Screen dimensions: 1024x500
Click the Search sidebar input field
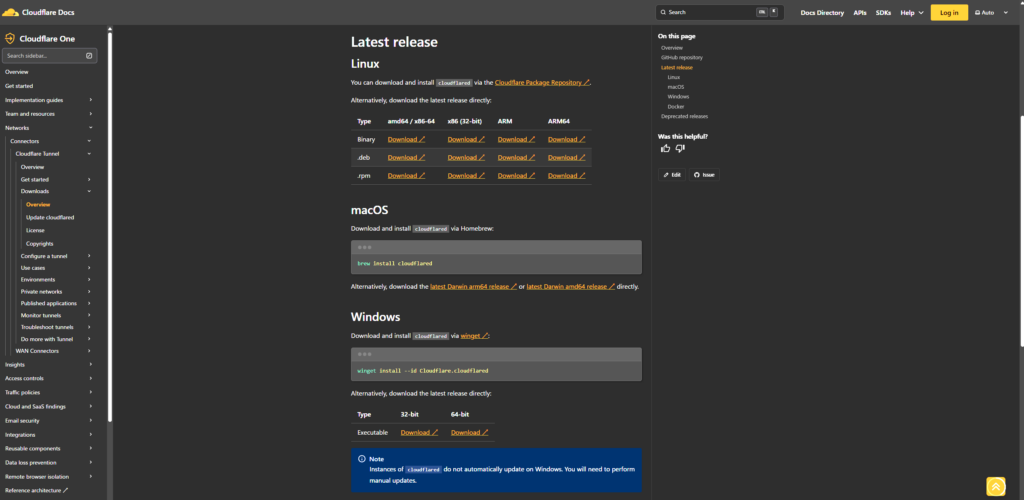pos(50,56)
